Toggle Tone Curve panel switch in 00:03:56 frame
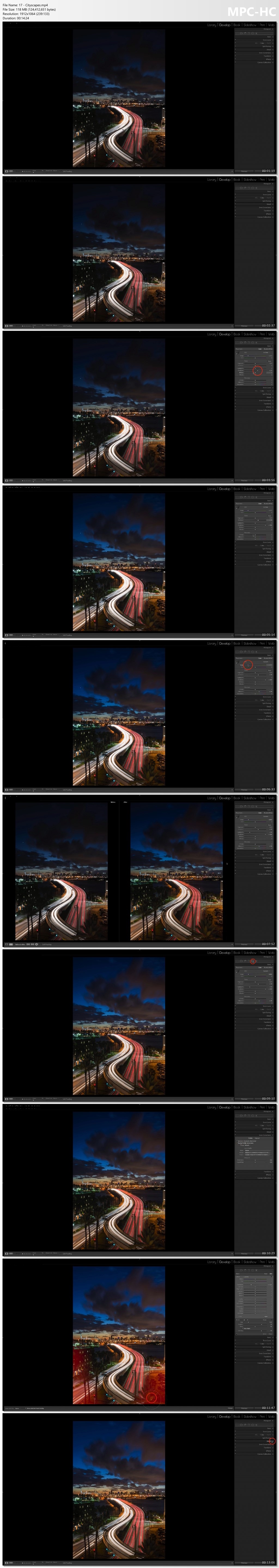279x1568 pixels. (x=236, y=387)
